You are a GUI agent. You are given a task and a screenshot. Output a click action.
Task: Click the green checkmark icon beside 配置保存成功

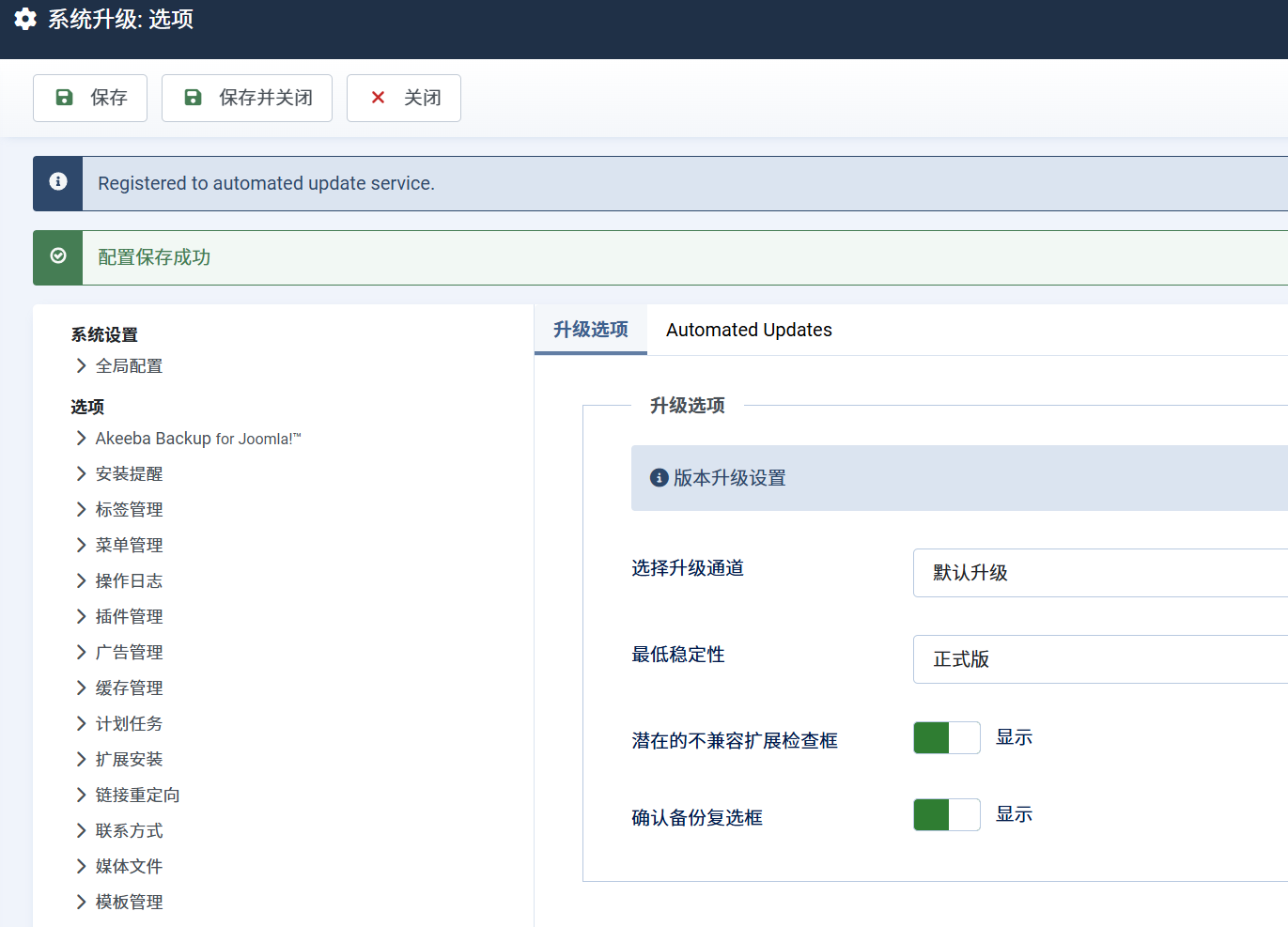(x=58, y=256)
